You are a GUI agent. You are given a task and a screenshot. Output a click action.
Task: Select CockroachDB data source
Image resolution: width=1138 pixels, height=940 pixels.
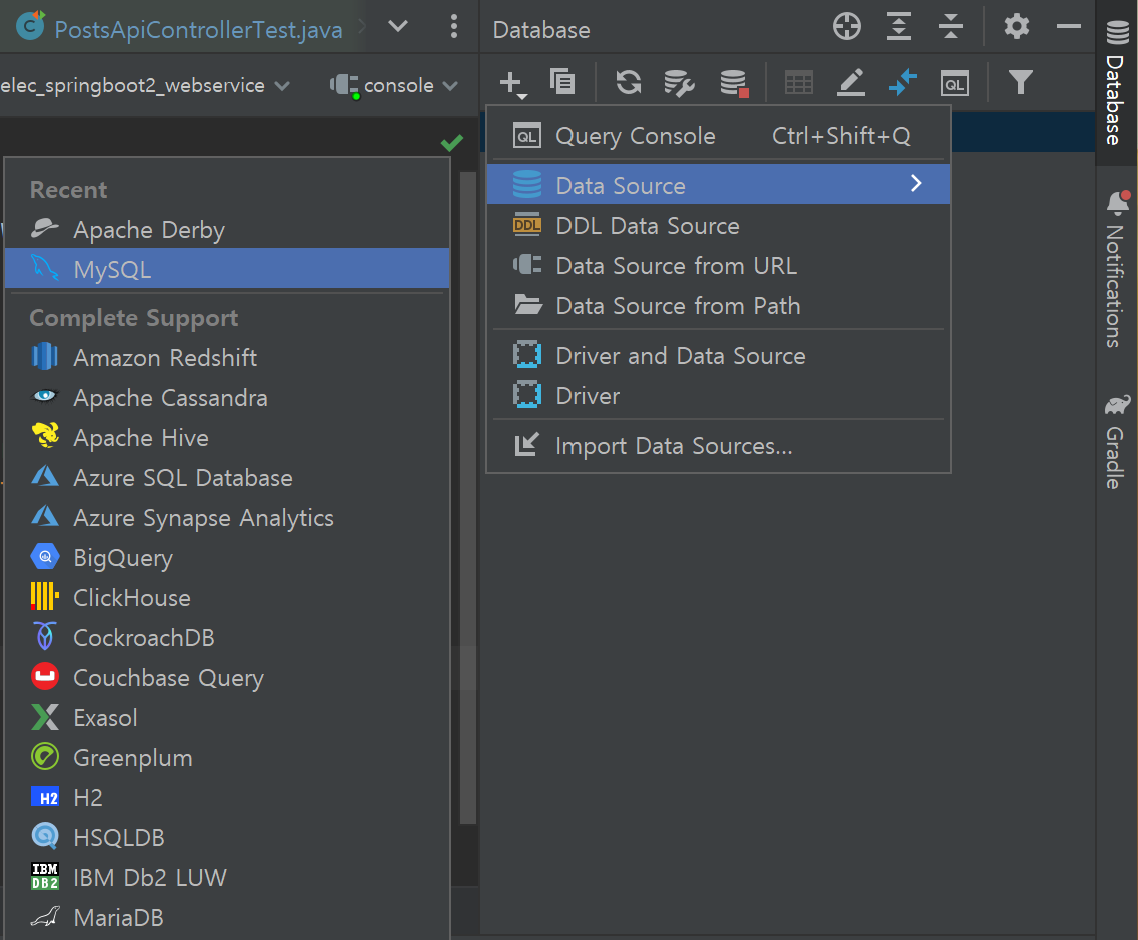(x=227, y=637)
